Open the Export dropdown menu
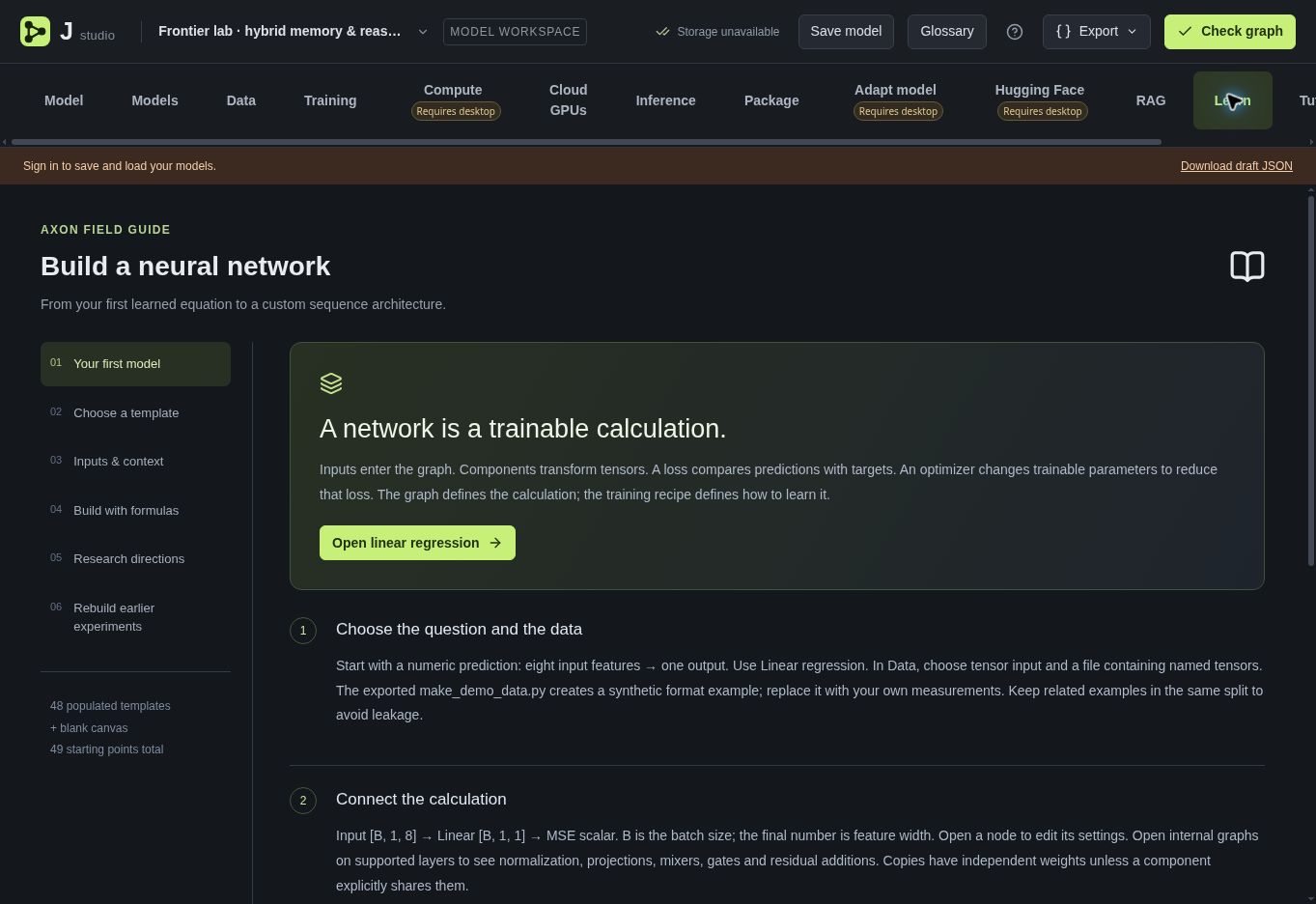This screenshot has height=904, width=1316. pyautogui.click(x=1096, y=32)
